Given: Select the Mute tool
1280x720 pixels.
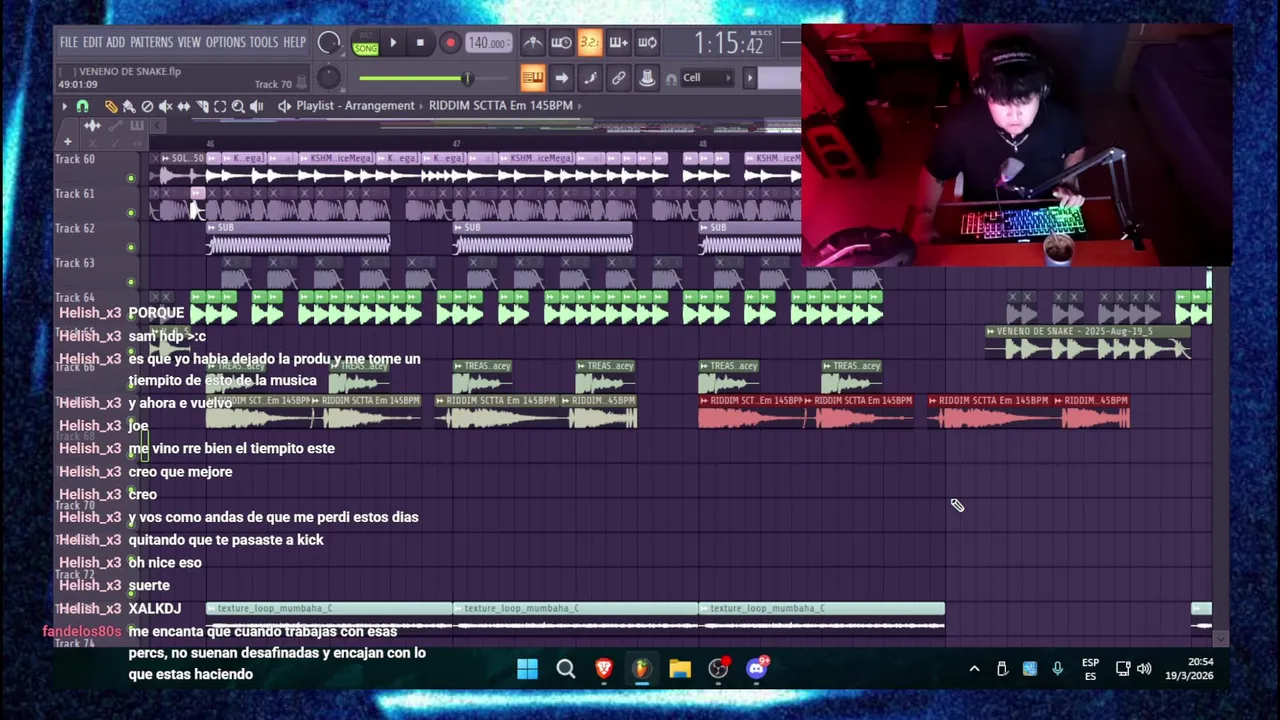Looking at the screenshot, I should pos(165,106).
